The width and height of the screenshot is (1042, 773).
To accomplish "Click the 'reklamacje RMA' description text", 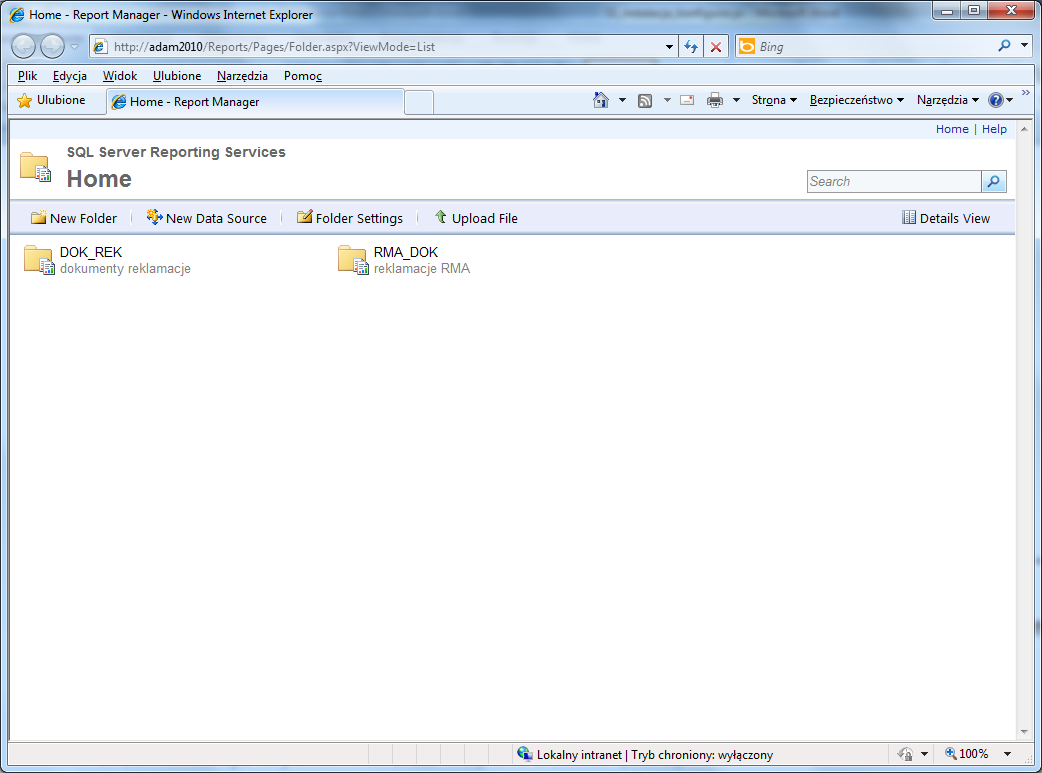I will pos(422,269).
